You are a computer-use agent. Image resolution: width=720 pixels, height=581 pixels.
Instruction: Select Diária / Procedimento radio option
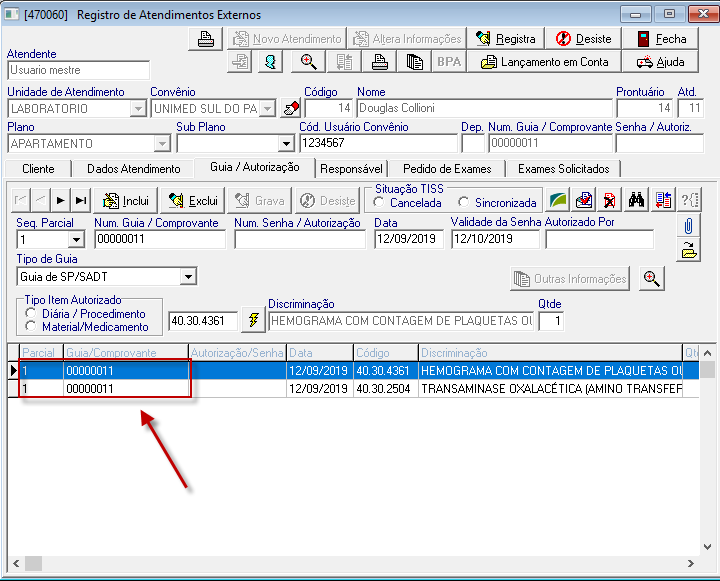click(x=31, y=313)
